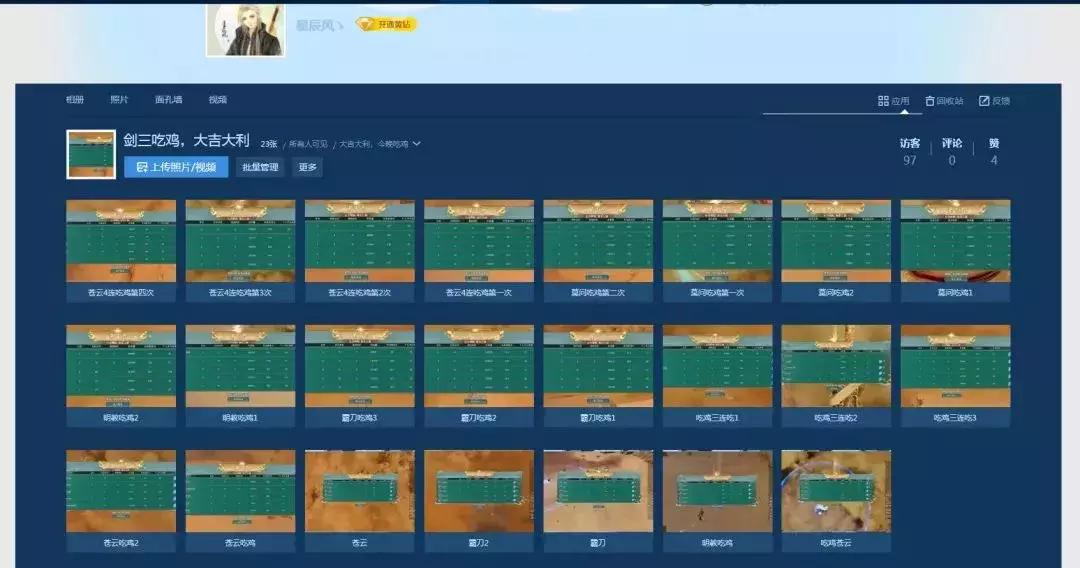Open the 面孔墙 tab
The width and height of the screenshot is (1080, 568).
click(169, 100)
